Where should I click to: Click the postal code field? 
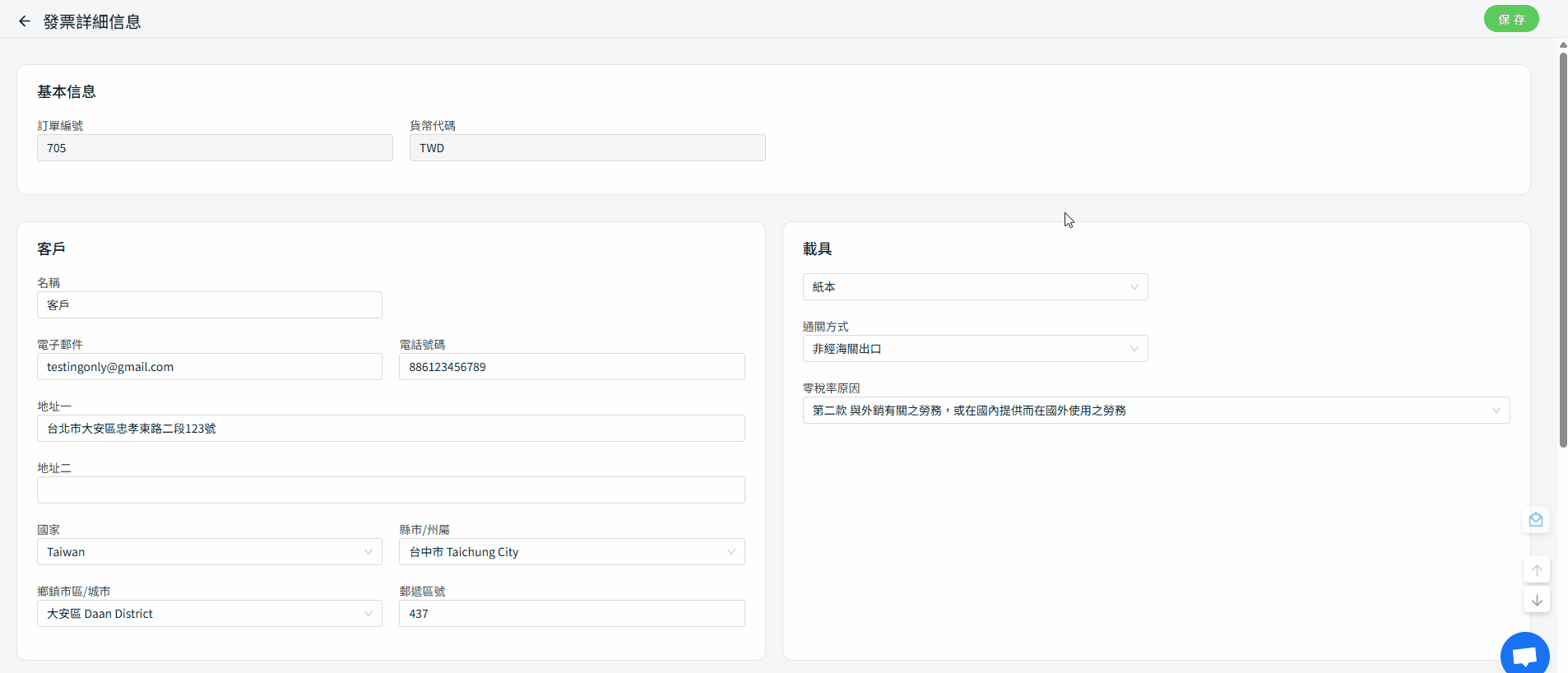(571, 614)
